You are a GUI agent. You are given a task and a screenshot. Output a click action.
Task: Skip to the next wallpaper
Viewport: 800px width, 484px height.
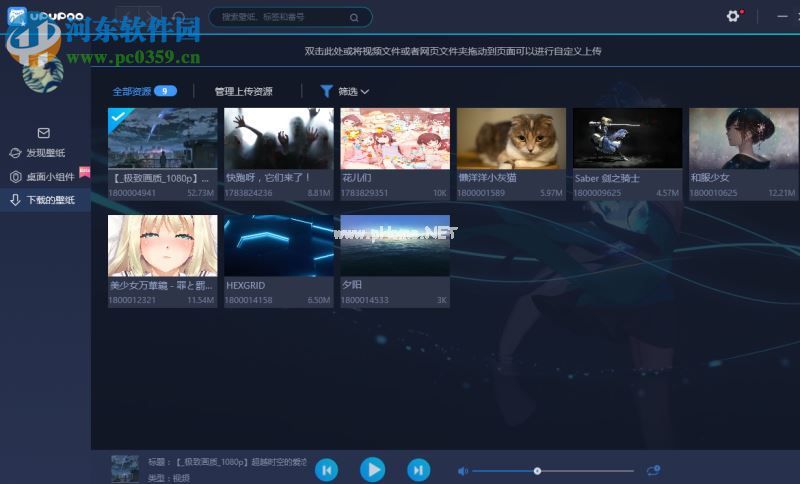pyautogui.click(x=418, y=470)
